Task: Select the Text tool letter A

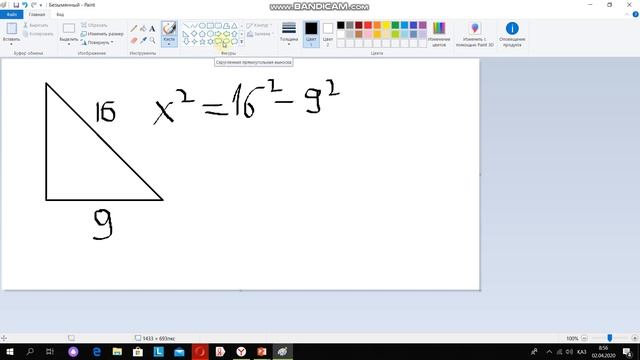Action: click(152, 29)
